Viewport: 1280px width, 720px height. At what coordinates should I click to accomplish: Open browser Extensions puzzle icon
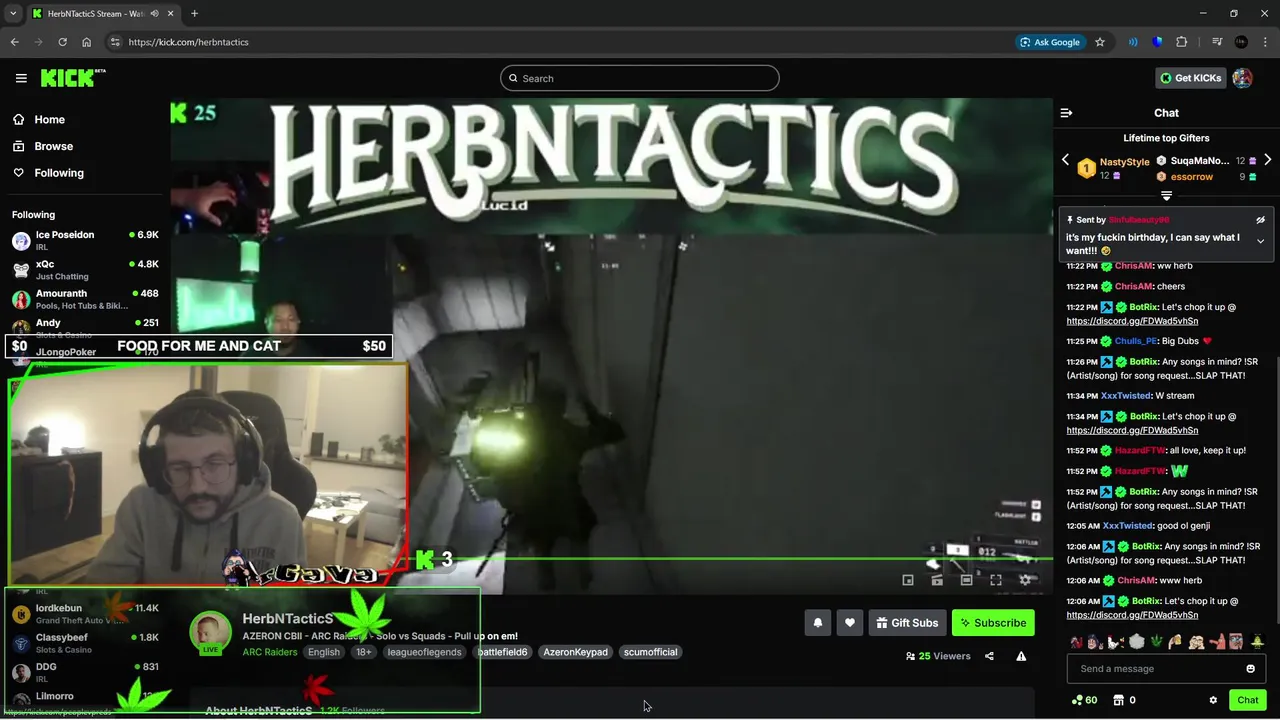(x=1182, y=42)
